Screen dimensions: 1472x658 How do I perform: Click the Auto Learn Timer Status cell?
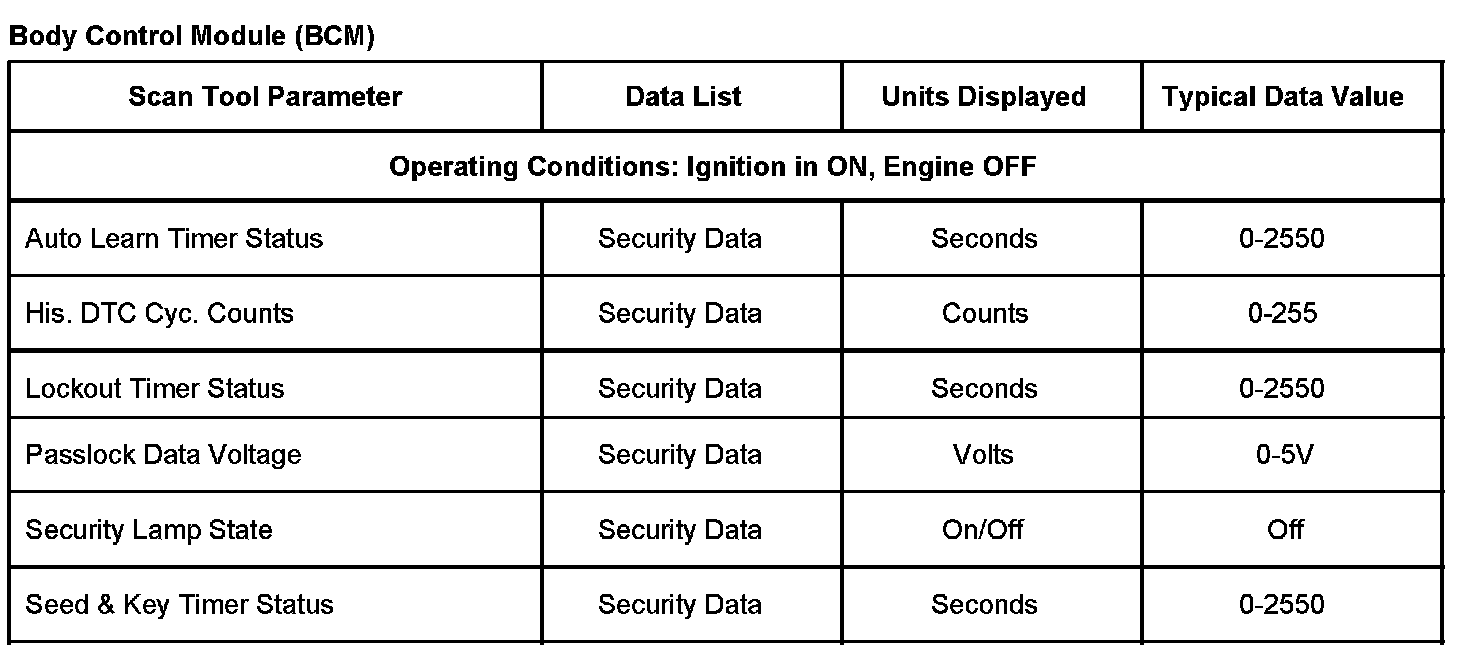click(x=174, y=239)
